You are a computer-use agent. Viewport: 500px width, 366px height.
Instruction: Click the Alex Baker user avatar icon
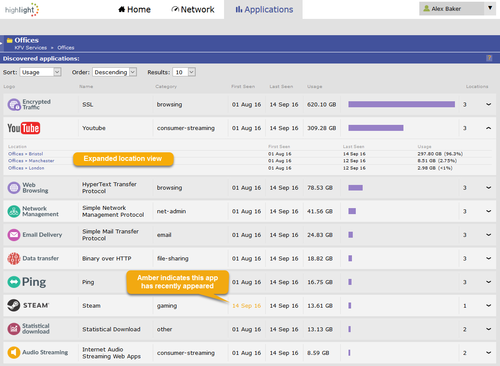click(x=426, y=9)
